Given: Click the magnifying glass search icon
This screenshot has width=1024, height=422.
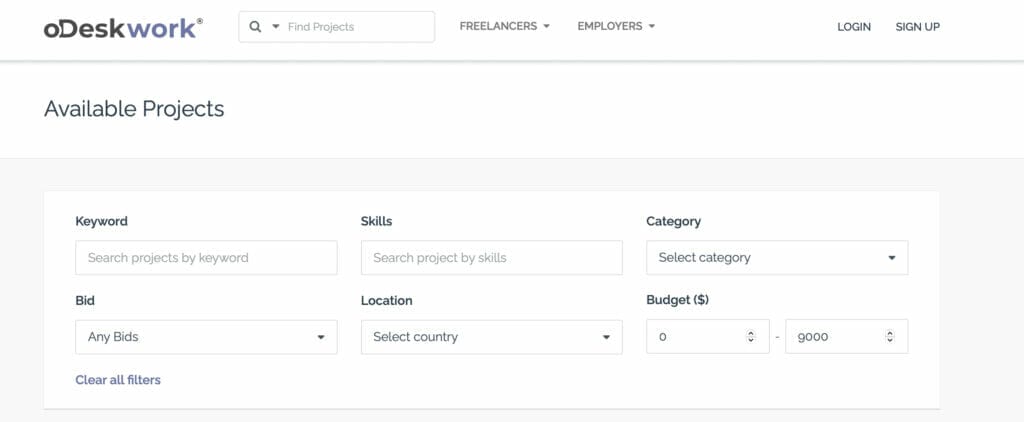Looking at the screenshot, I should coord(255,27).
